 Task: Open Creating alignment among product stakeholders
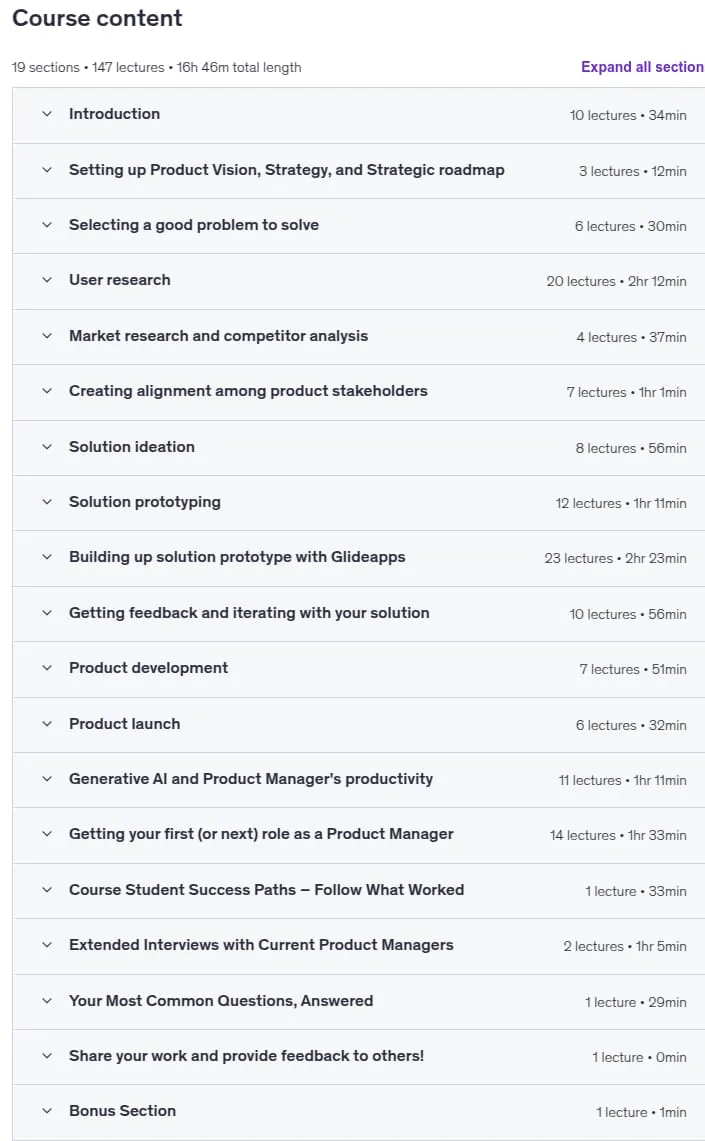pos(248,391)
